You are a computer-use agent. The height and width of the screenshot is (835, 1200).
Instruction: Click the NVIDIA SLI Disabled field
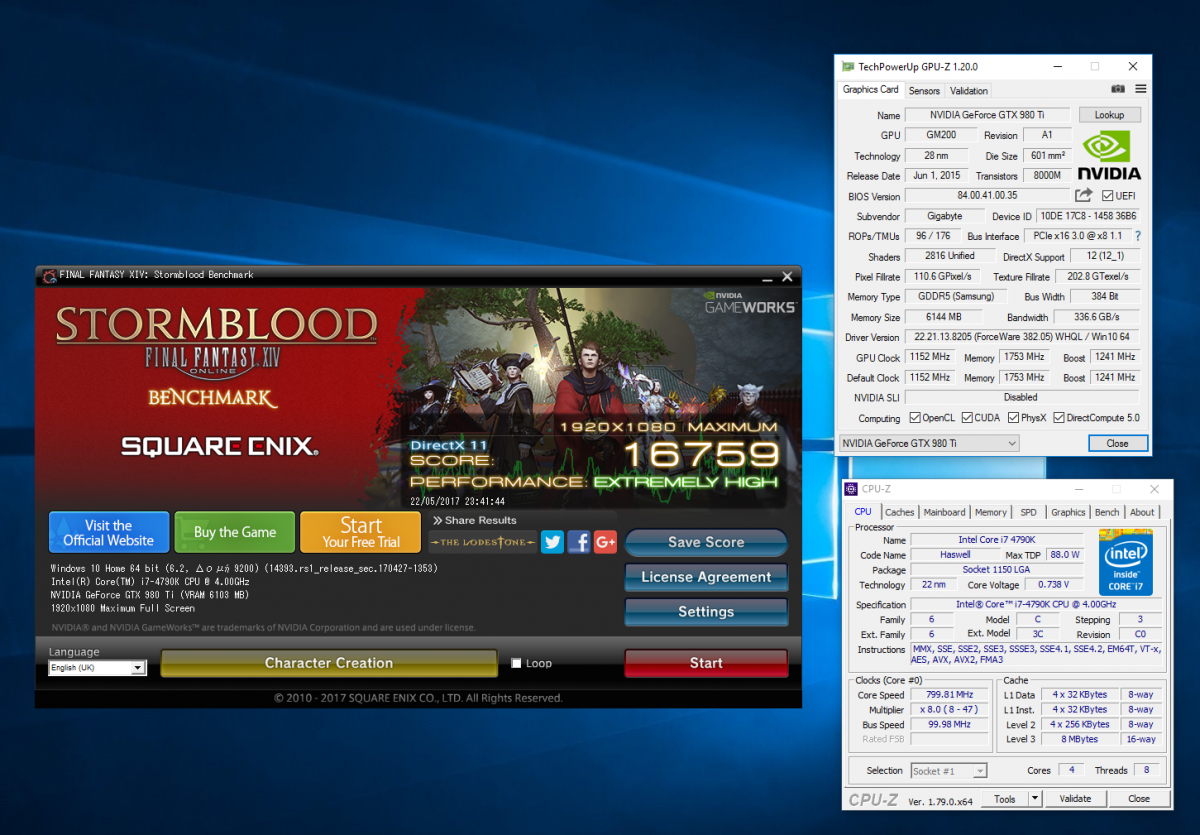click(x=1021, y=397)
